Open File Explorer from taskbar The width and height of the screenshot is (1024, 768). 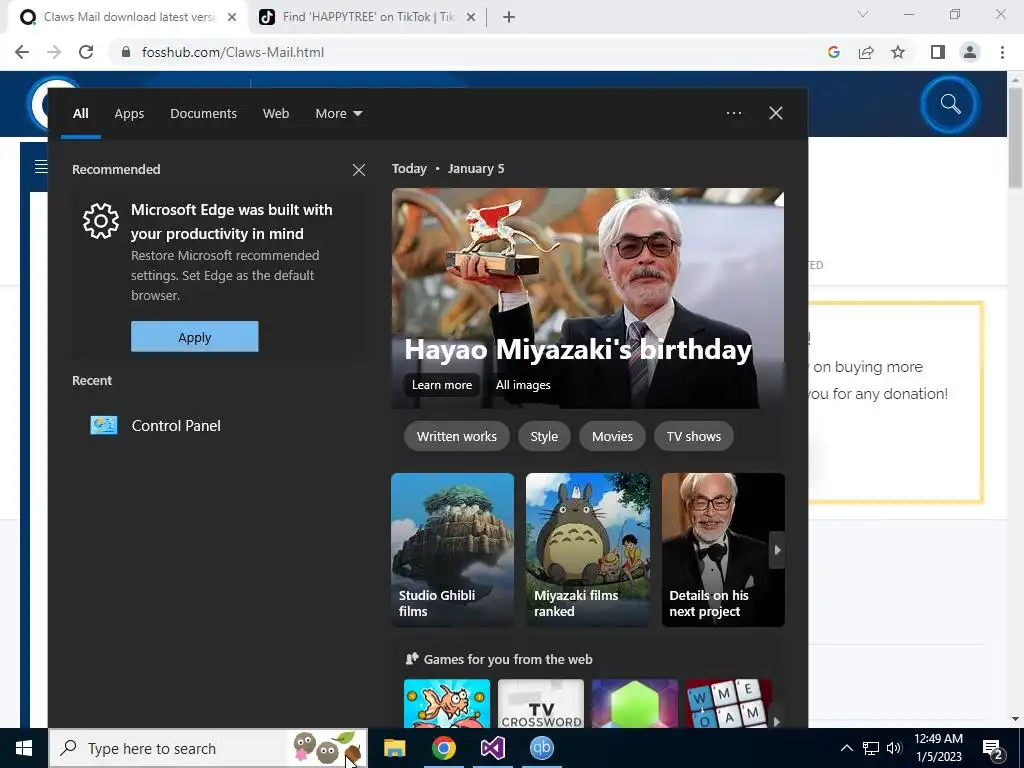pos(394,748)
